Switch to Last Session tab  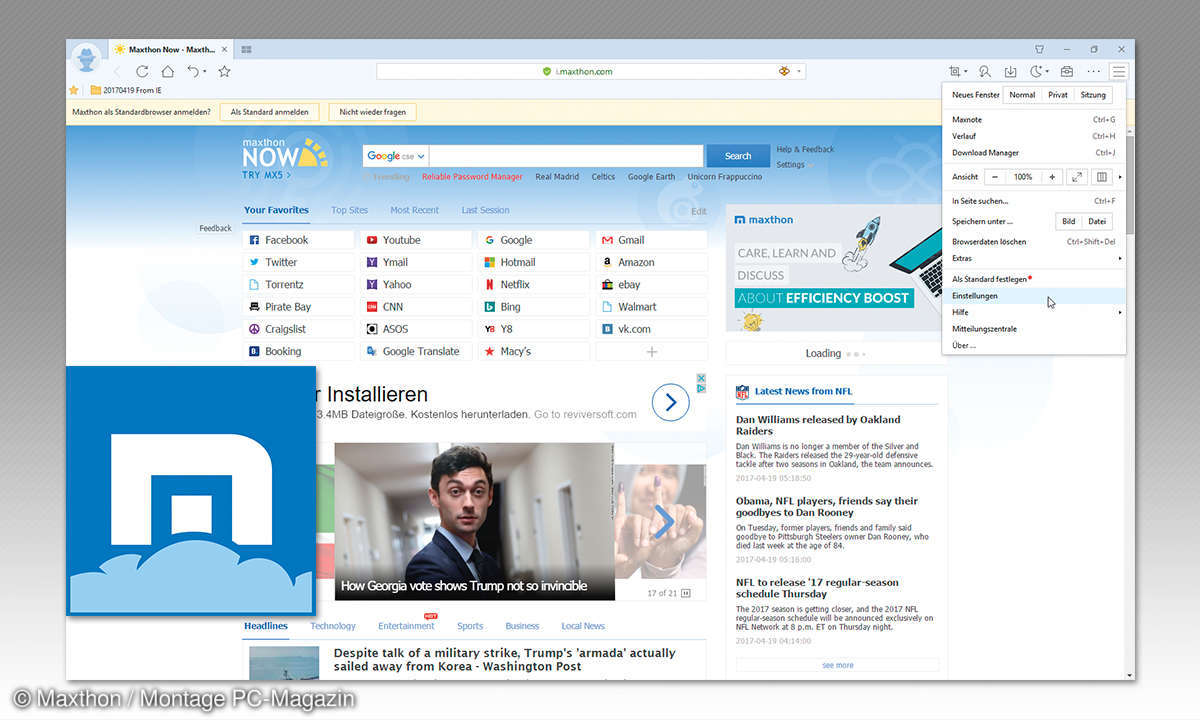(485, 210)
